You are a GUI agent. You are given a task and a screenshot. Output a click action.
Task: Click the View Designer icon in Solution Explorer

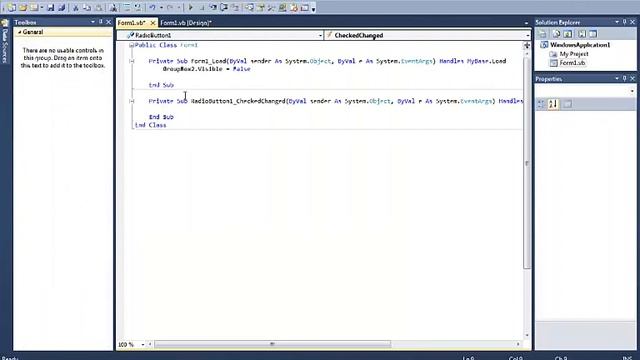pyautogui.click(x=593, y=34)
